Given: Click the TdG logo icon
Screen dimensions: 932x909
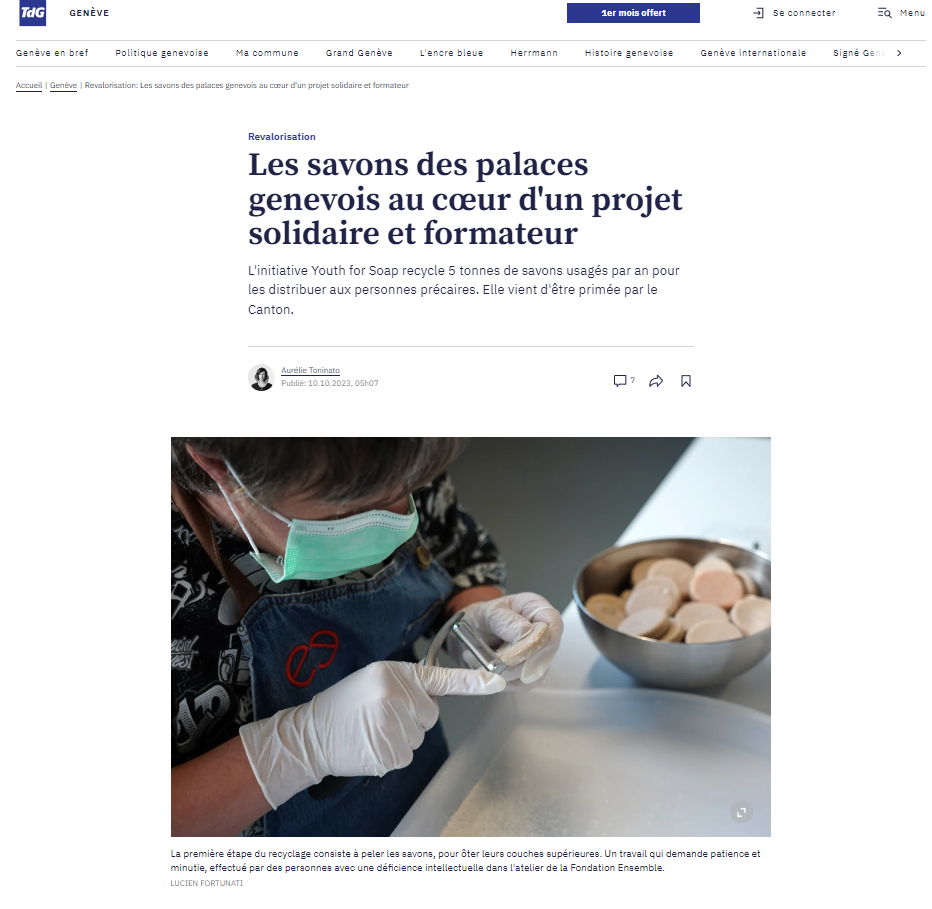Looking at the screenshot, I should point(32,13).
